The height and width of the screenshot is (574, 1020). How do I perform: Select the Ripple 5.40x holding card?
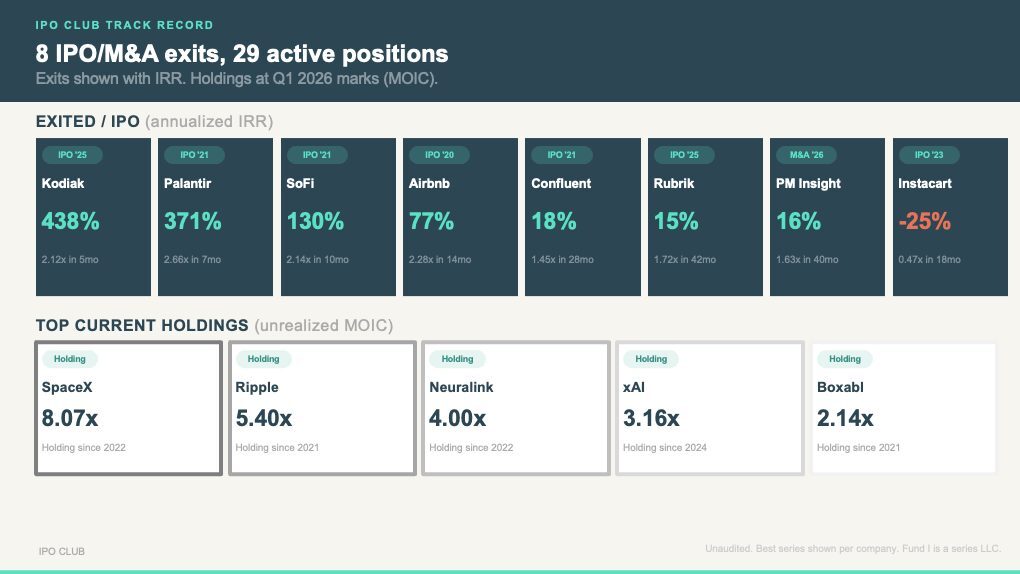[x=322, y=408]
